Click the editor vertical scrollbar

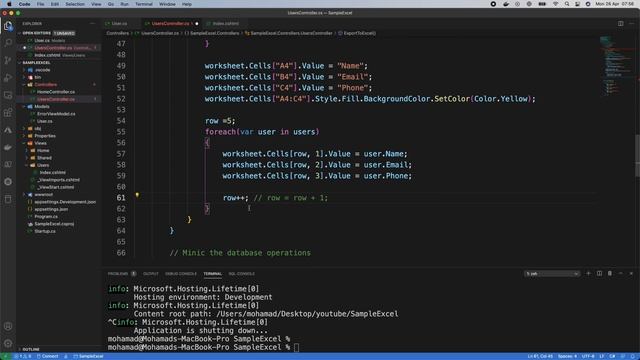coord(637,156)
